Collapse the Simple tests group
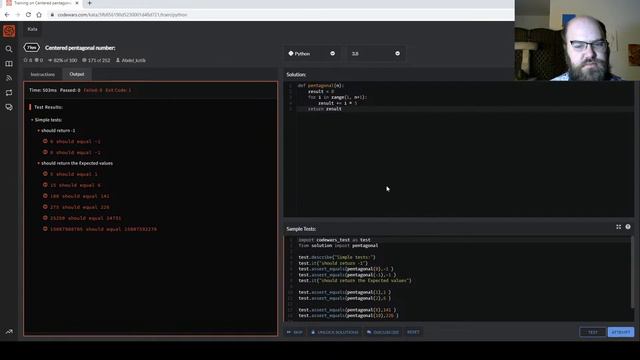This screenshot has width=640, height=360. pos(32,120)
